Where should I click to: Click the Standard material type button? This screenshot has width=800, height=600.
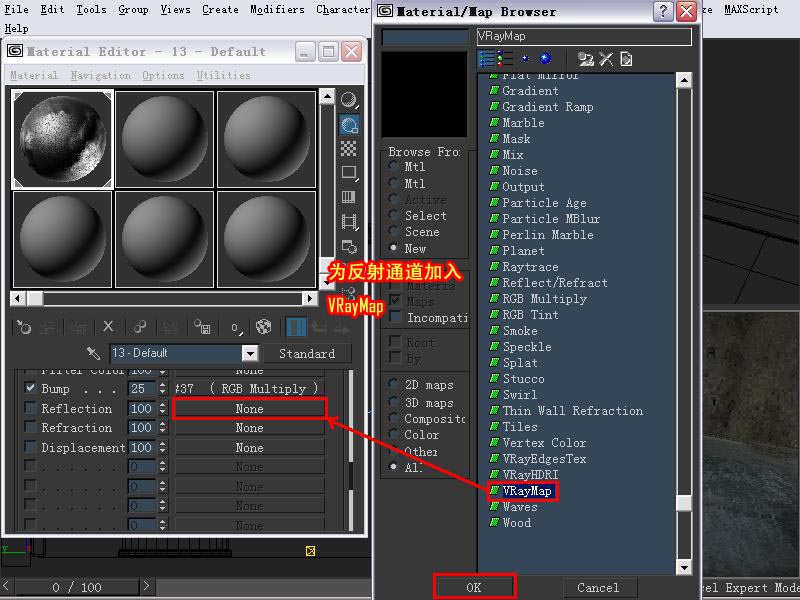(x=307, y=354)
